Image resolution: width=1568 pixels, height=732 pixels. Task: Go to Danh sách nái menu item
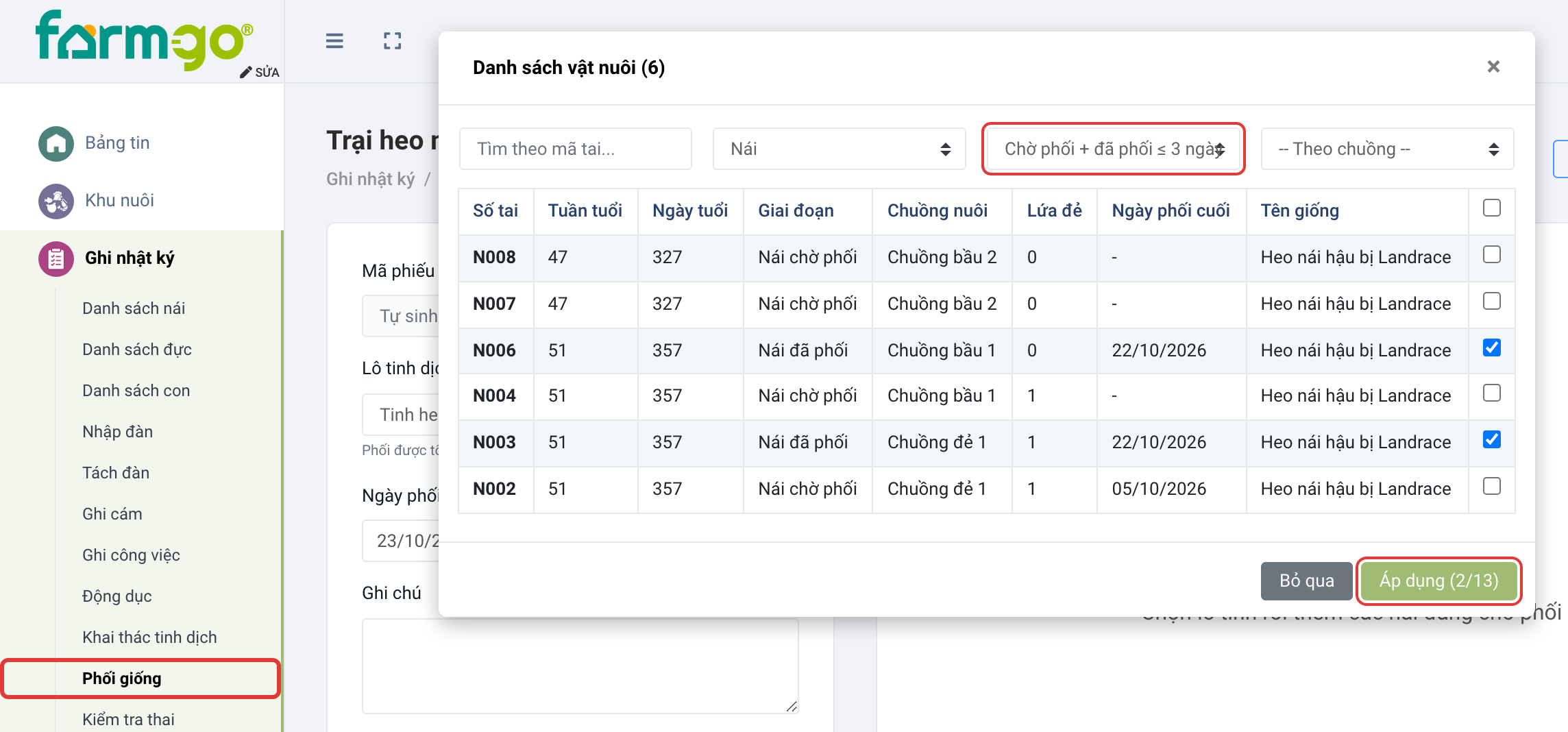click(134, 308)
